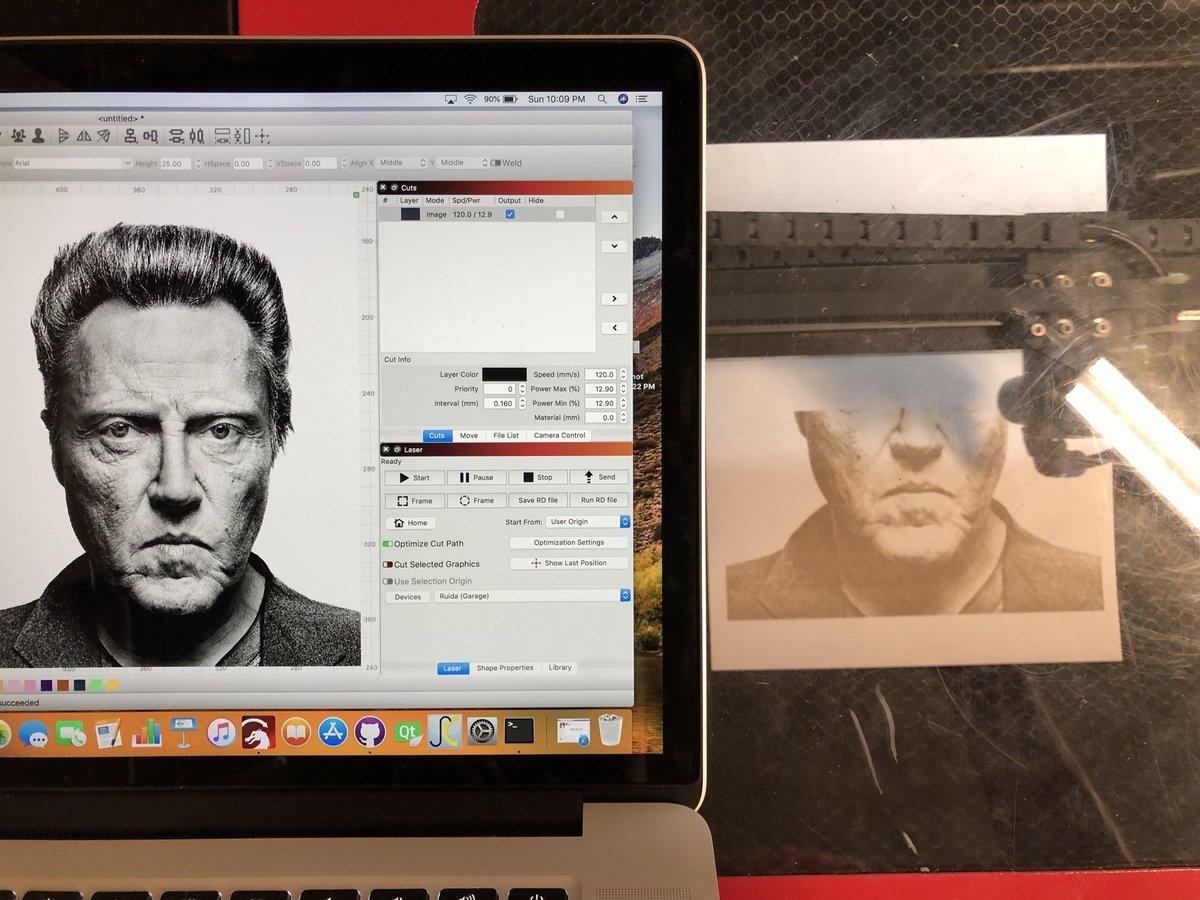This screenshot has height=900, width=1200.
Task: Open the App Store from the Dock
Action: (x=333, y=732)
